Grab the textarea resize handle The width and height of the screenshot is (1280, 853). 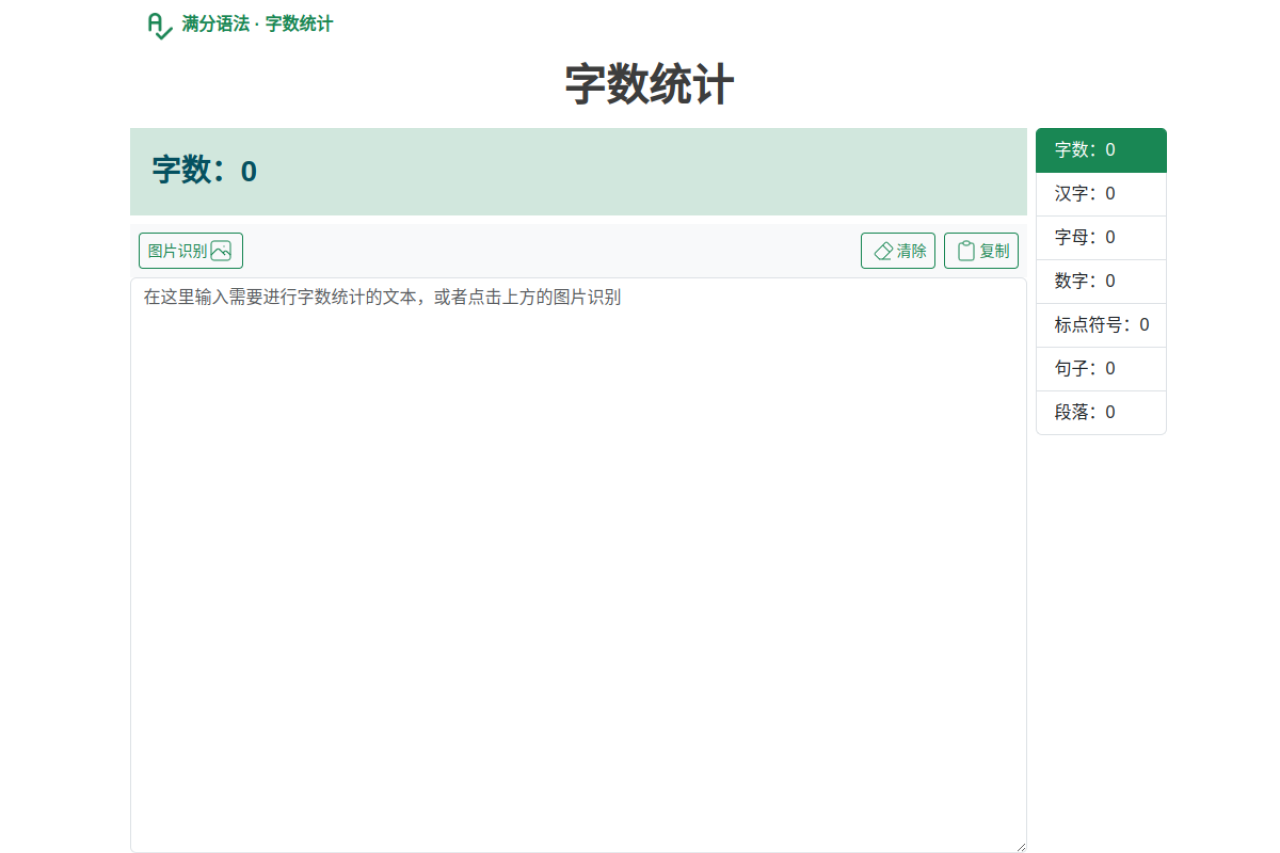[x=1020, y=846]
